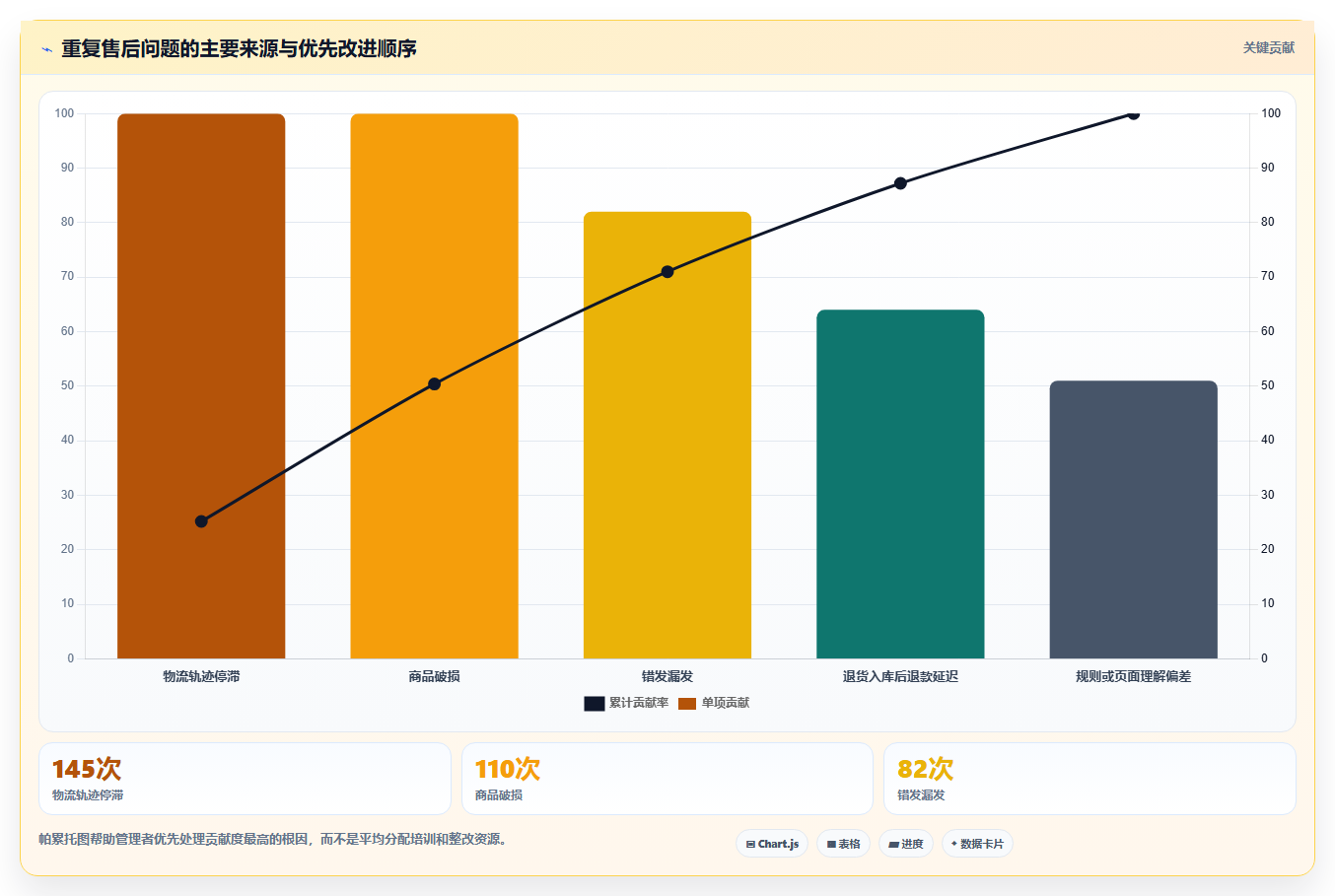Click the 规则或页面理解偏差 axis label

(1133, 676)
